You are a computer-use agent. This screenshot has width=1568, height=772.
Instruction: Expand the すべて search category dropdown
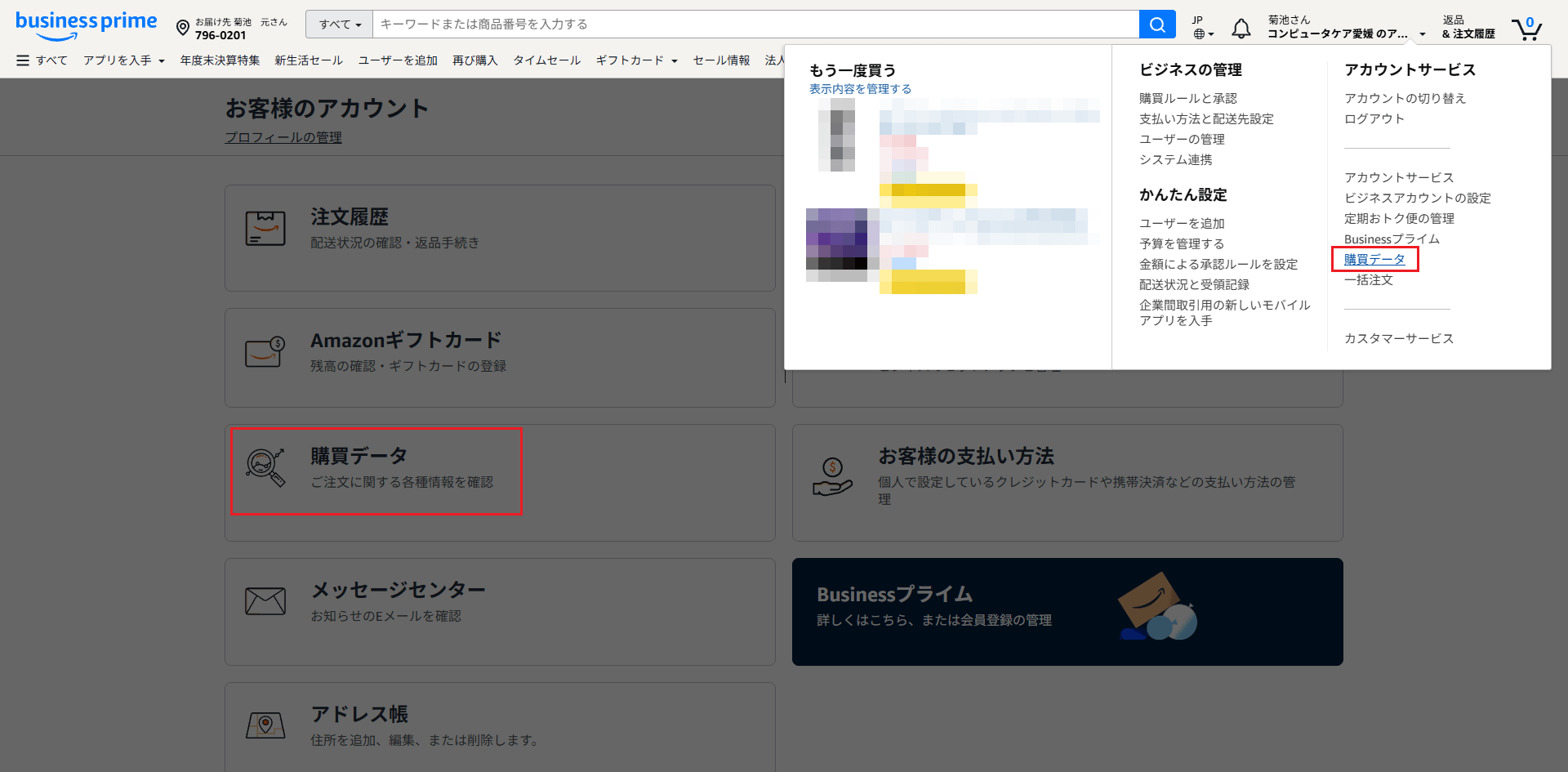(x=339, y=25)
